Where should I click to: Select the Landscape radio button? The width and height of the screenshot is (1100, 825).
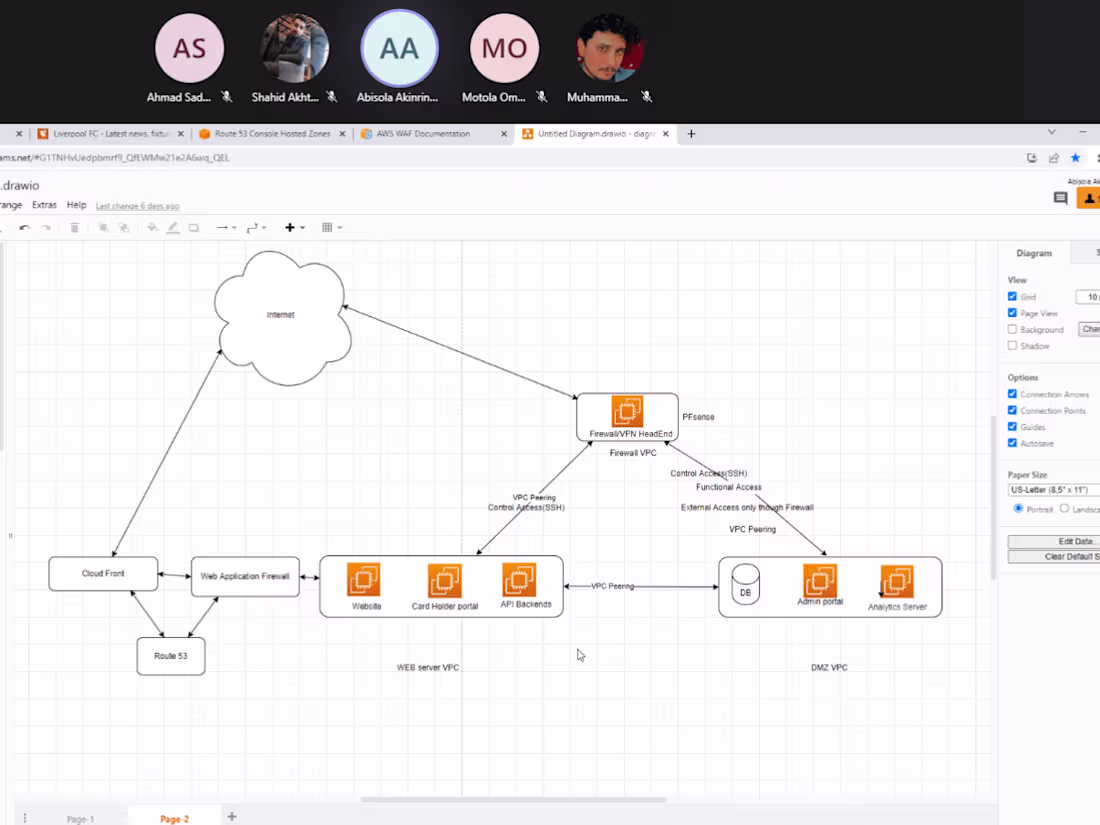[1065, 508]
